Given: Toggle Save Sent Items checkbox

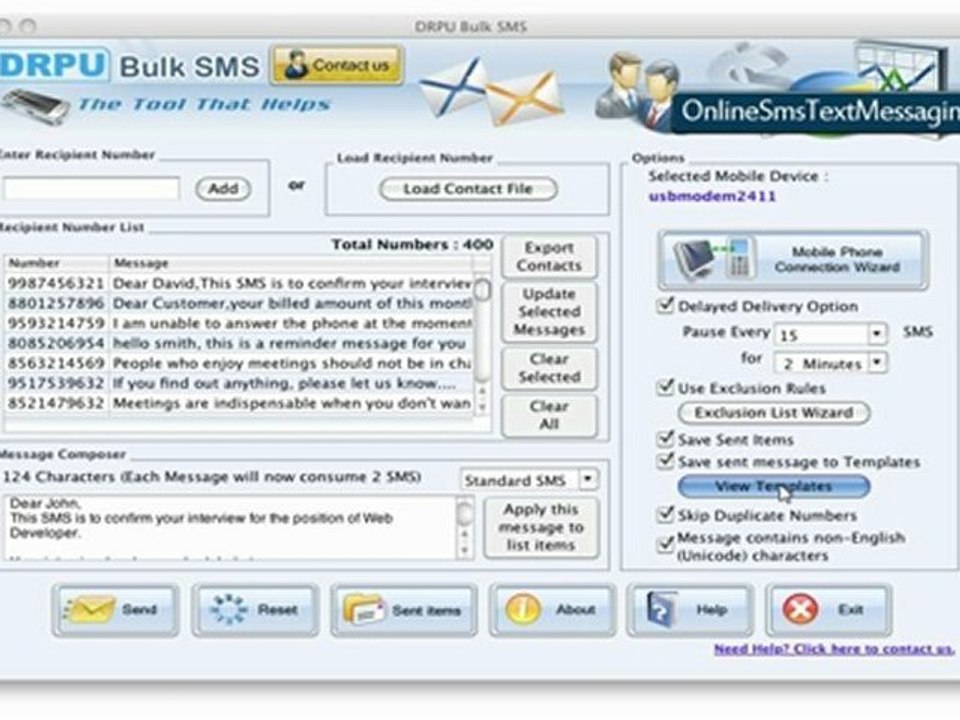Looking at the screenshot, I should point(665,438).
